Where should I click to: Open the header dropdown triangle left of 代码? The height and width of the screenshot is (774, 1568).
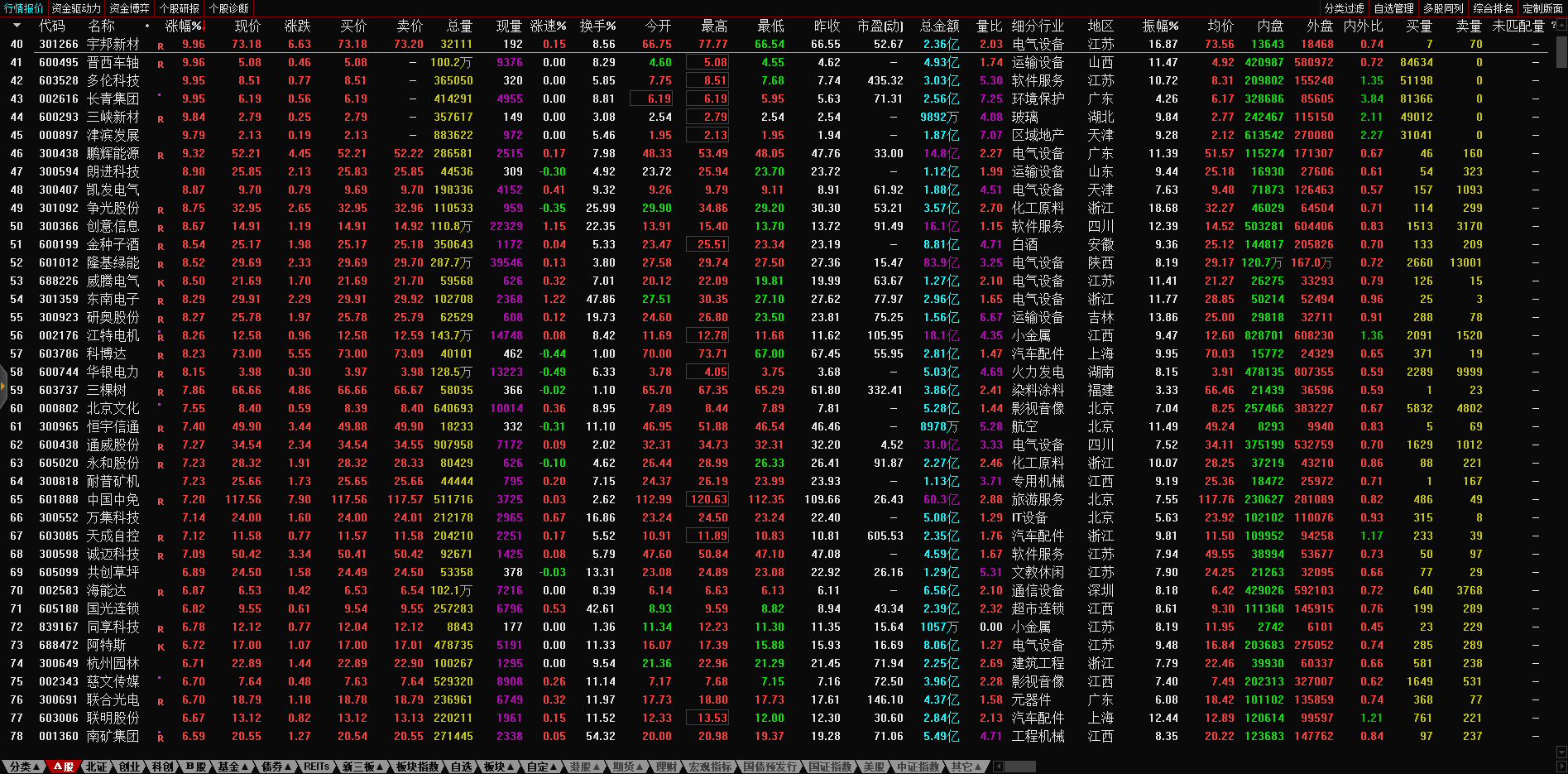point(17,26)
